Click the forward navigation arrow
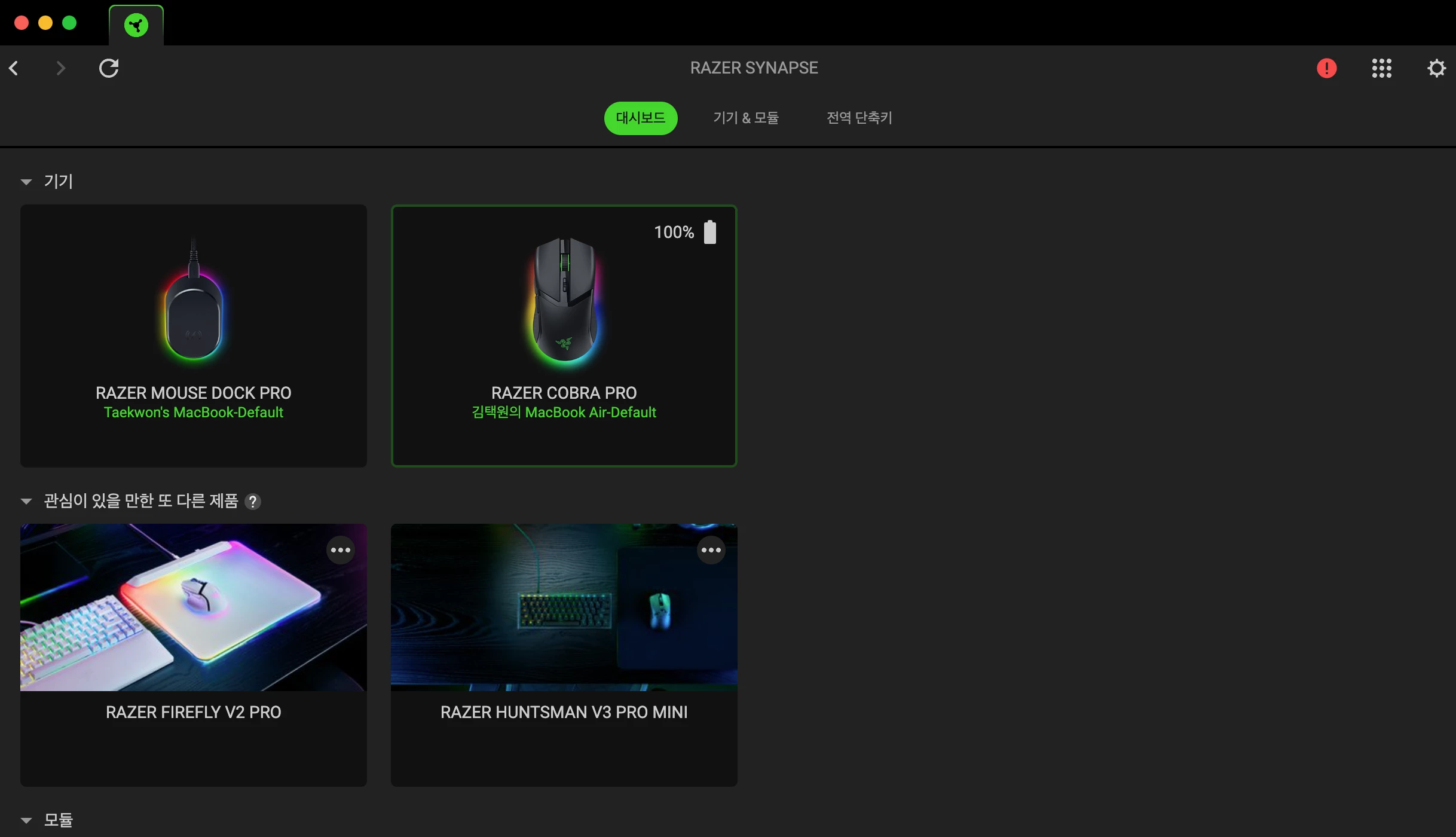Image resolution: width=1456 pixels, height=837 pixels. tap(60, 68)
